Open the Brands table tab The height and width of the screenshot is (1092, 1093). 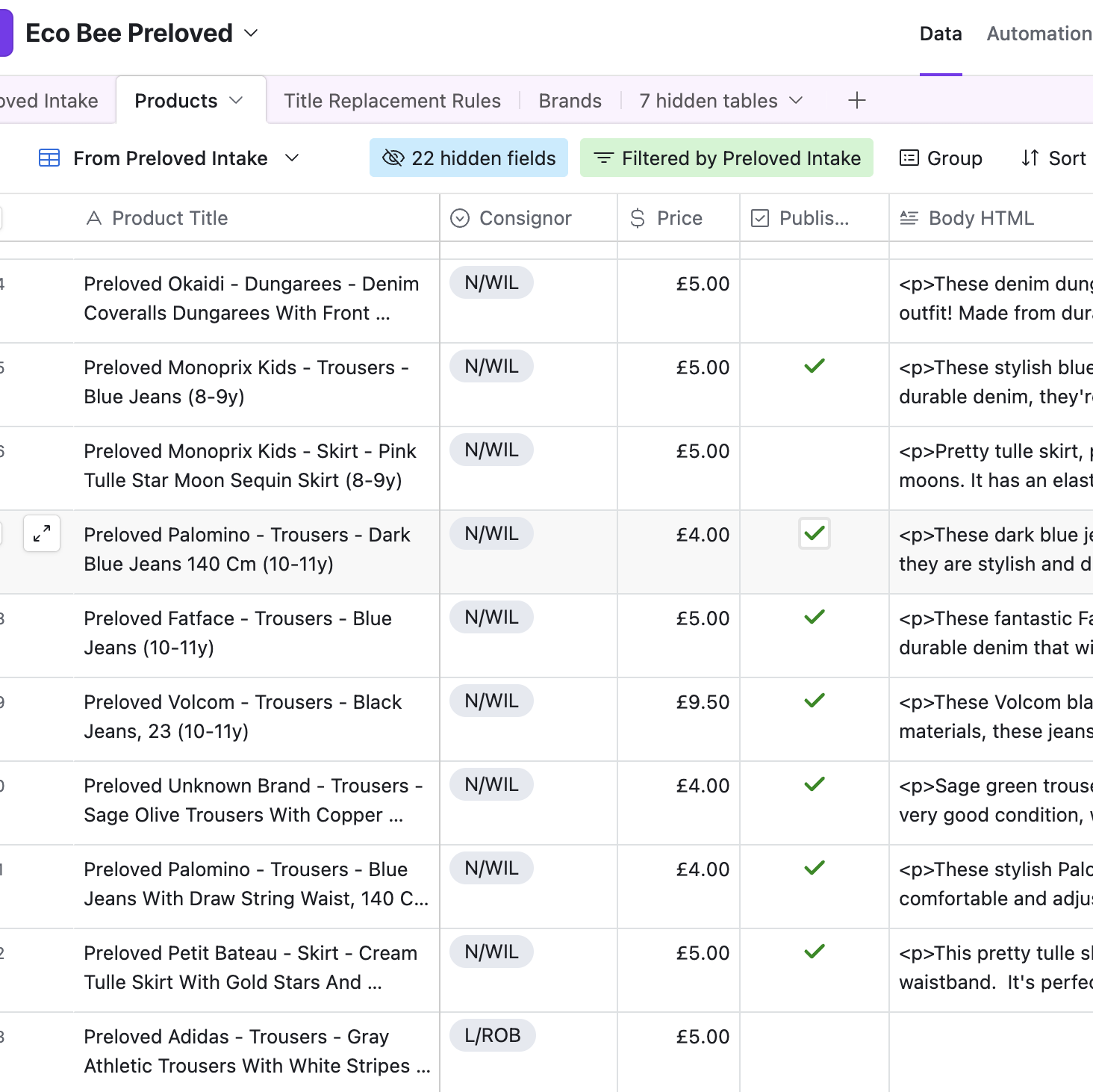point(570,101)
